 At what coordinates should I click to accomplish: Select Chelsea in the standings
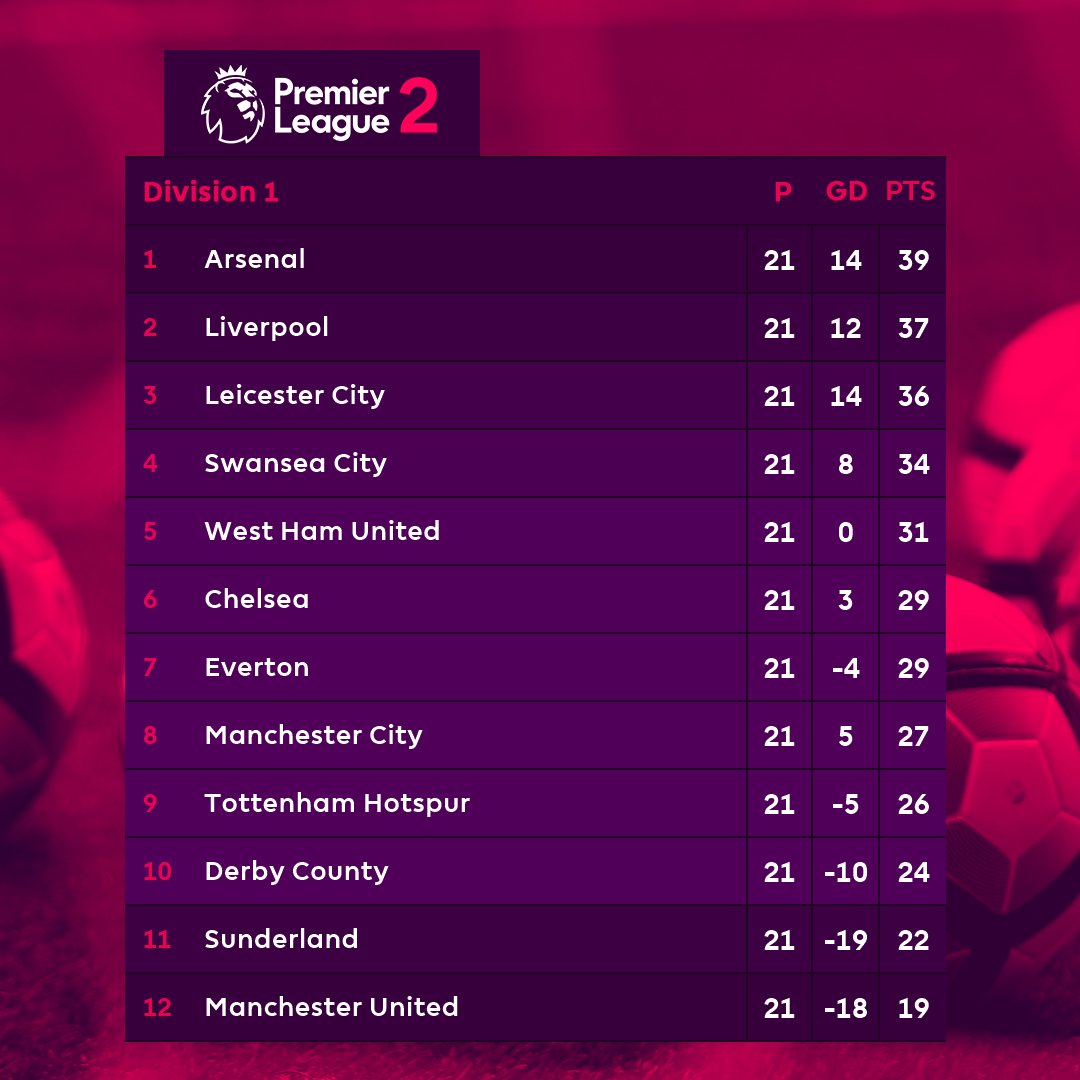(257, 599)
